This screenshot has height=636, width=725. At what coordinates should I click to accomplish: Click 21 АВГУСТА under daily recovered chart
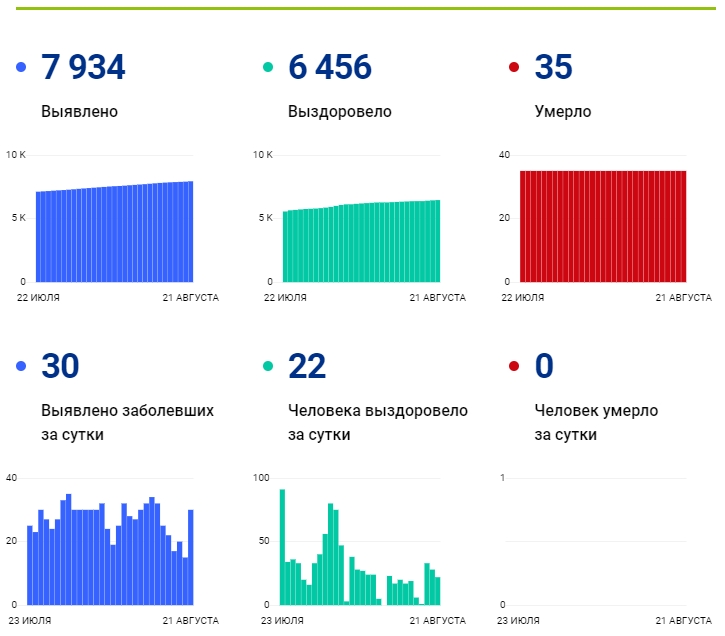[437, 621]
